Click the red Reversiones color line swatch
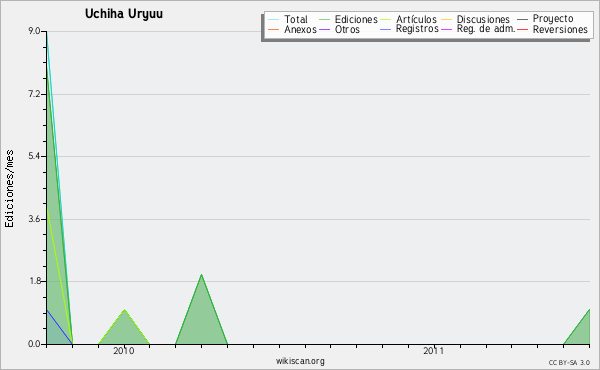 (523, 29)
